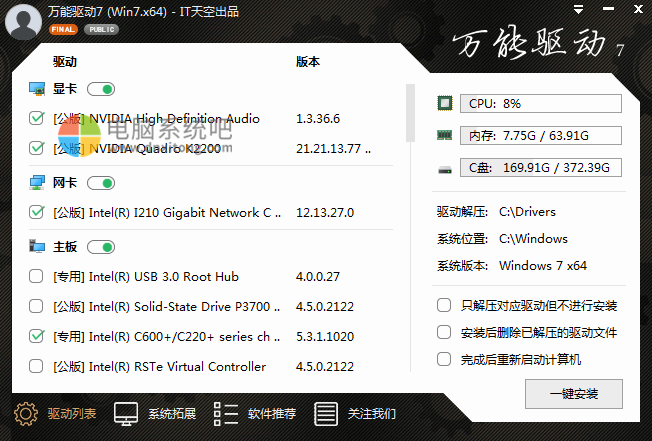
Task: Toggle the 主板 category switch
Action: 101,247
